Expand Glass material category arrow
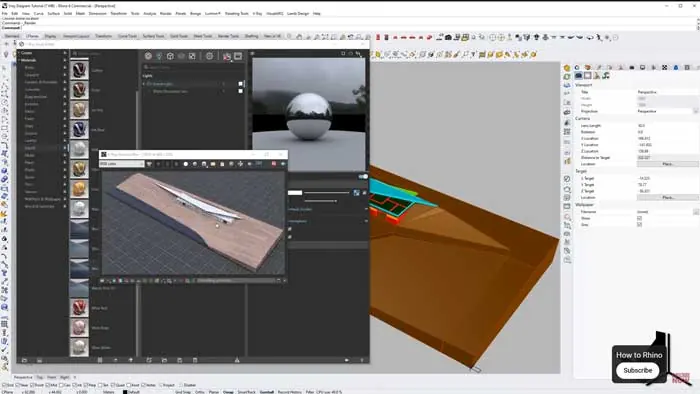The width and height of the screenshot is (700, 394). pos(65,126)
